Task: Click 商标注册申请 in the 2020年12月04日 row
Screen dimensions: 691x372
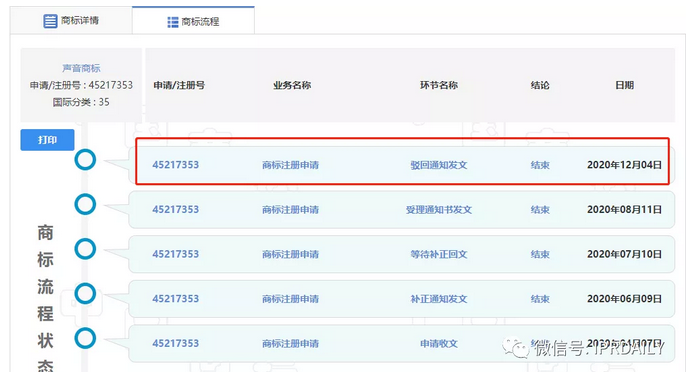Action: (x=290, y=165)
